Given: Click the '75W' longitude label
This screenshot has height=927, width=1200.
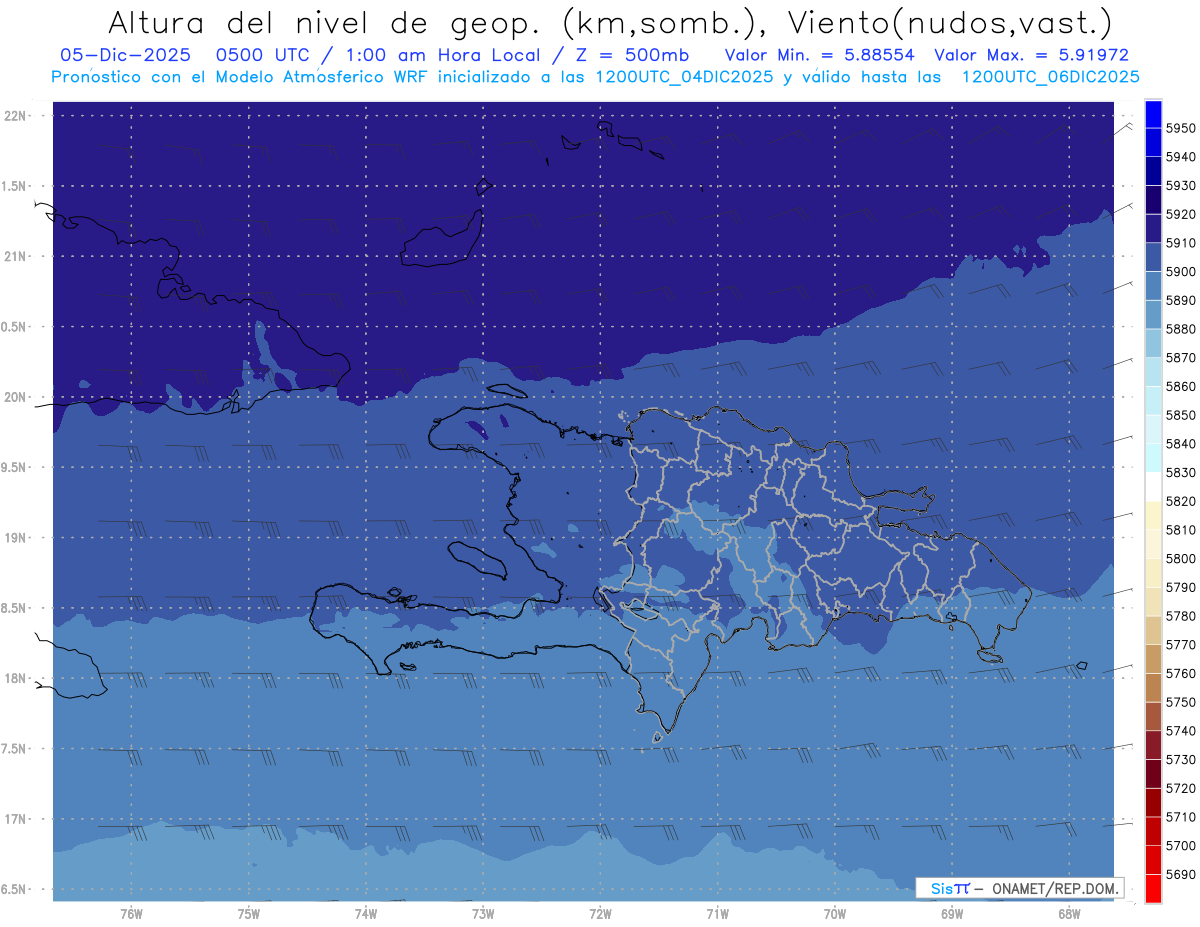Looking at the screenshot, I should 249,914.
